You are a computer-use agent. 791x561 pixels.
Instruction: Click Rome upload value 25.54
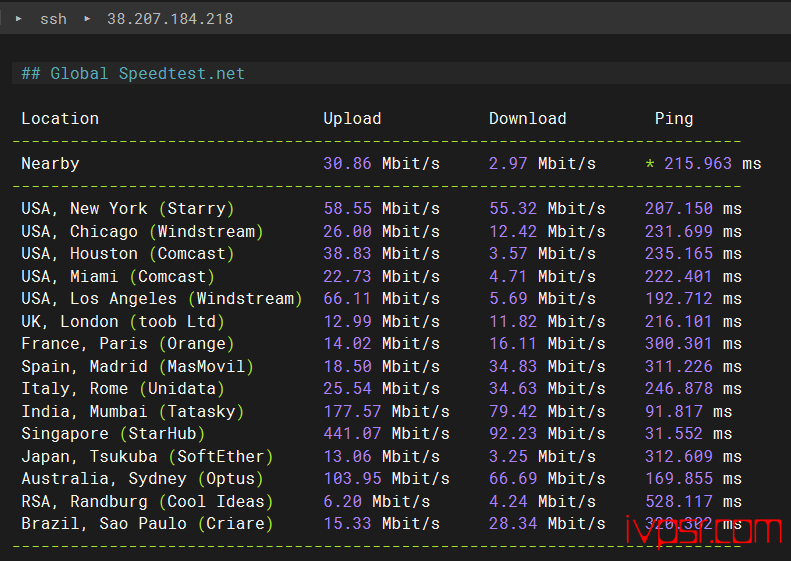tap(347, 388)
